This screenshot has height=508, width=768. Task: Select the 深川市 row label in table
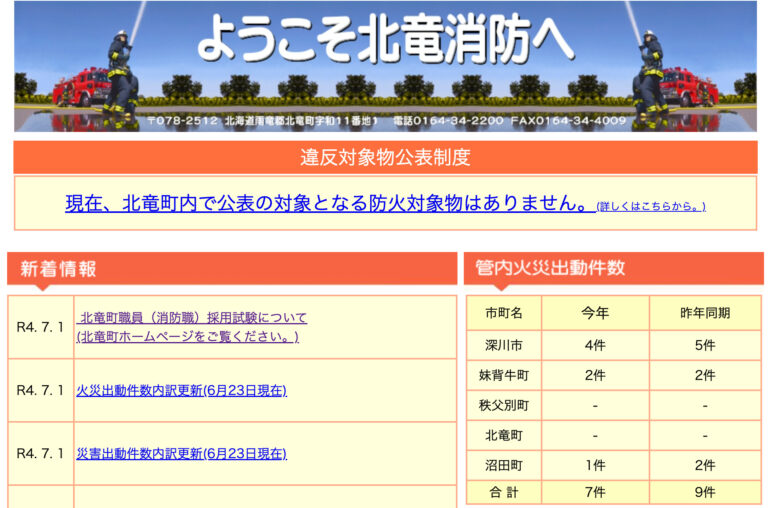[503, 345]
